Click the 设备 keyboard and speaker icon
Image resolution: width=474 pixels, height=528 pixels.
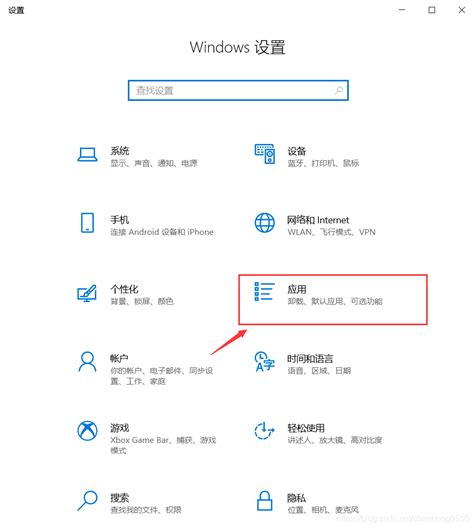(x=265, y=154)
